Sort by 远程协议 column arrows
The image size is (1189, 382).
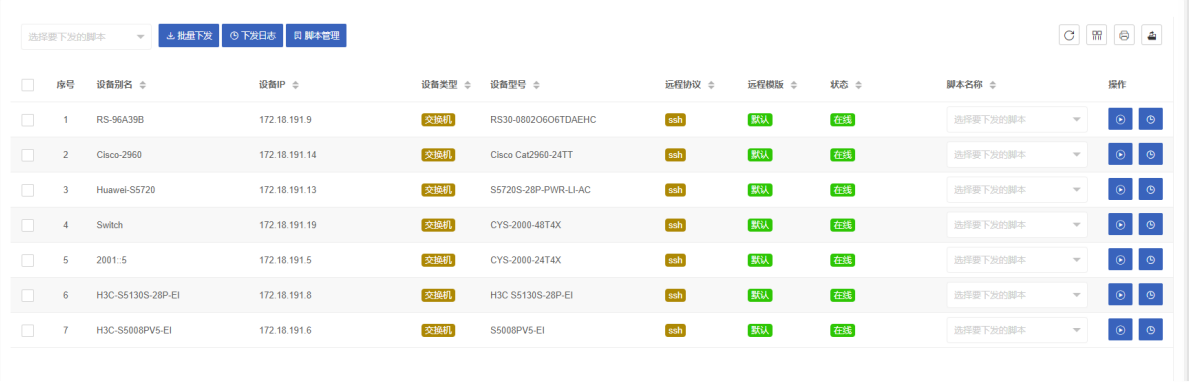click(711, 85)
